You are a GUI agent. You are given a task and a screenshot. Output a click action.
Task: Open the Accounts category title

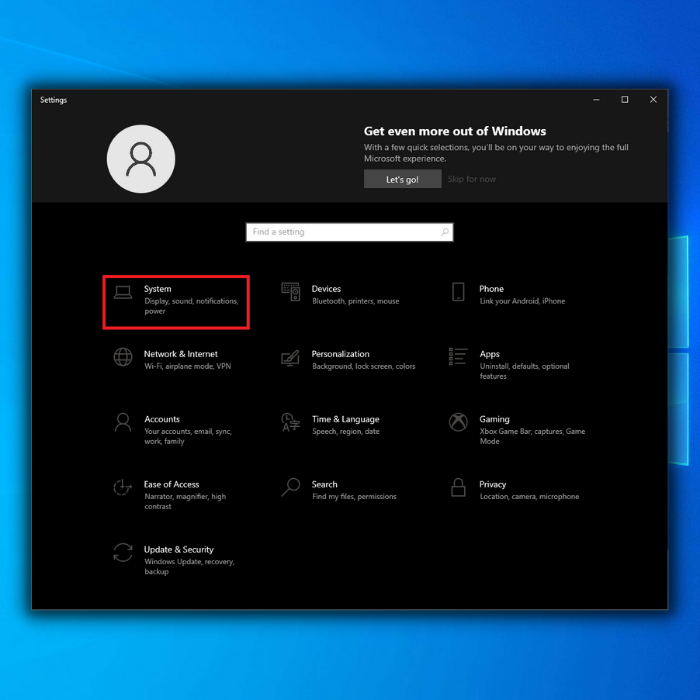[x=162, y=419]
